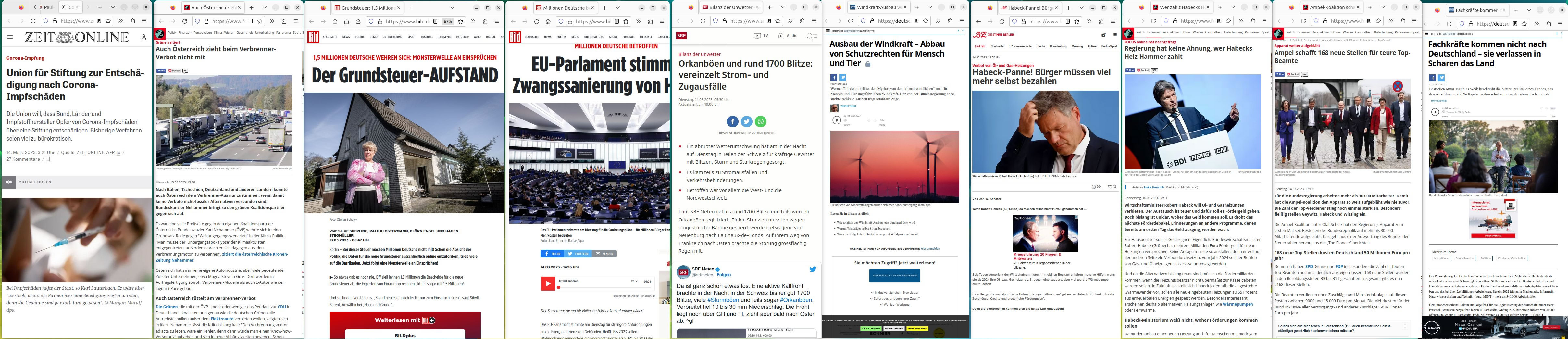Open Finanzen section in Wer zahlt Habecks window
The width and height of the screenshot is (1568, 339).
coord(1153,32)
